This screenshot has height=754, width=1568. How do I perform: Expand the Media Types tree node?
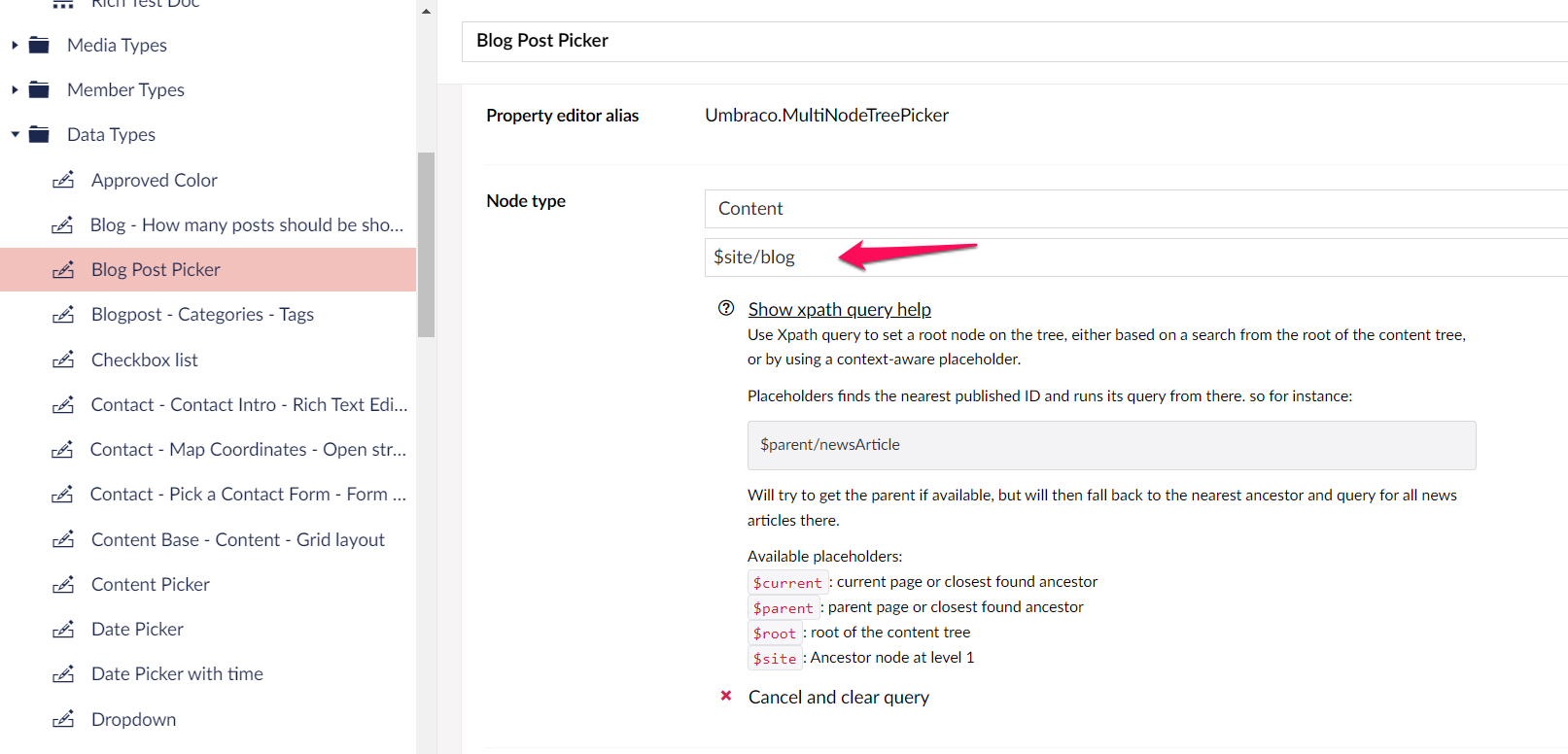pos(15,46)
